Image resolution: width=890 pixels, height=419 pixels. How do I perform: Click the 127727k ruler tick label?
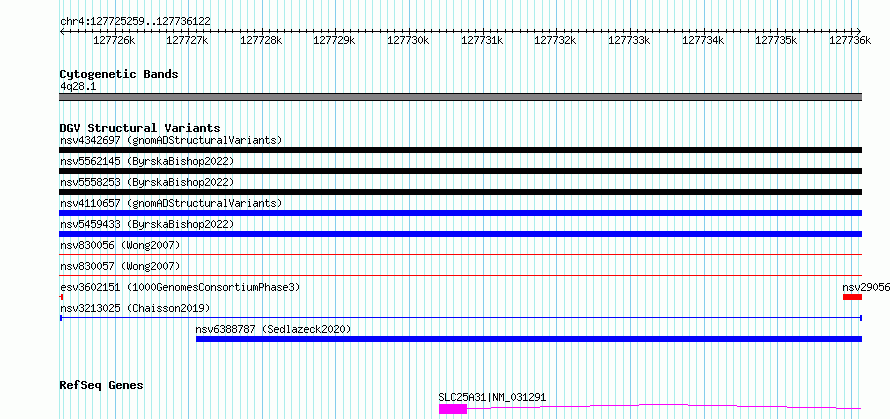click(188, 40)
